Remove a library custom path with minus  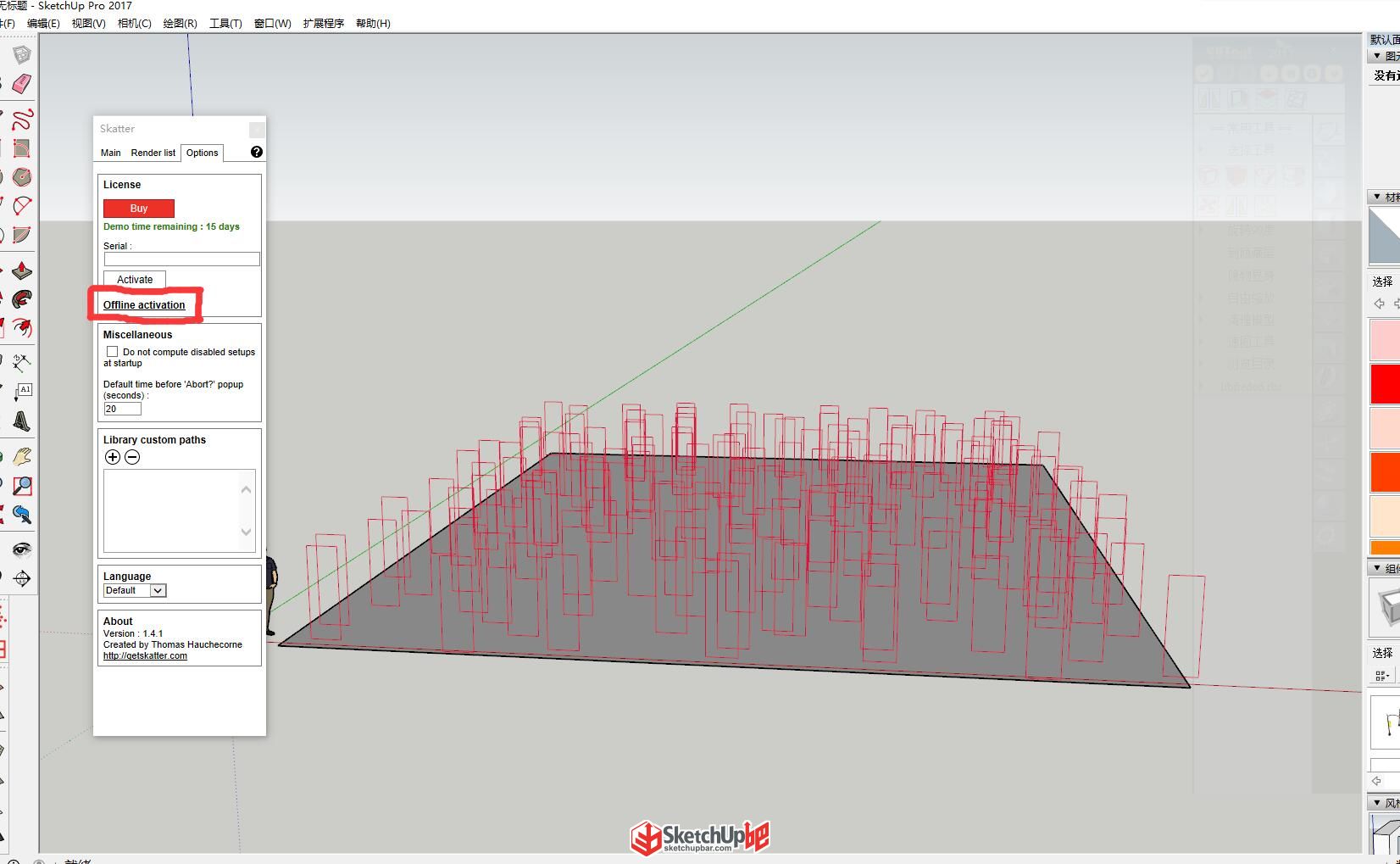[x=132, y=457]
